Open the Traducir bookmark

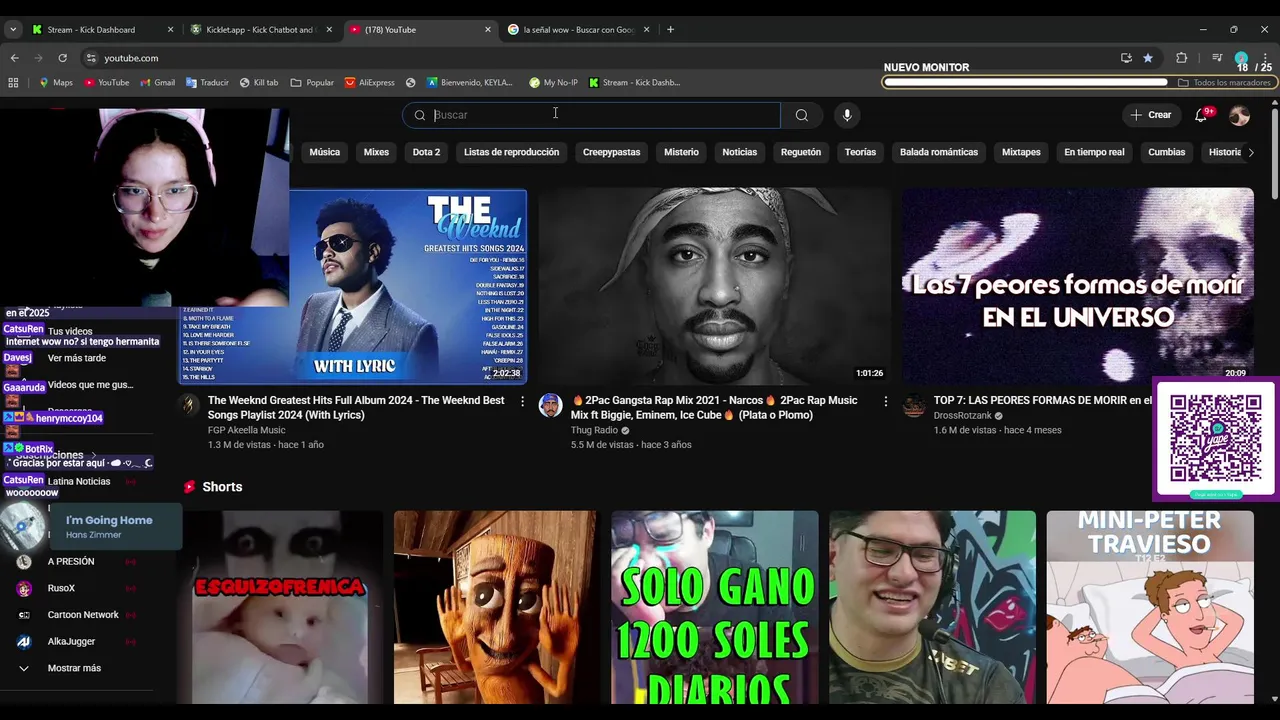208,83
